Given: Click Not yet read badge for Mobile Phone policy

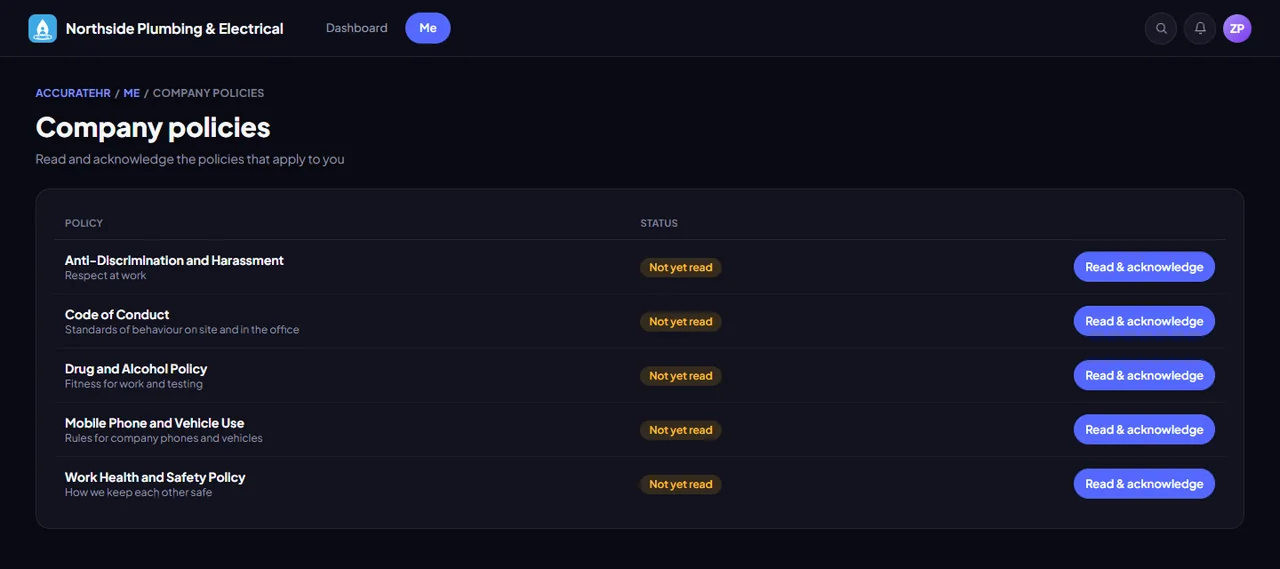Looking at the screenshot, I should [681, 430].
